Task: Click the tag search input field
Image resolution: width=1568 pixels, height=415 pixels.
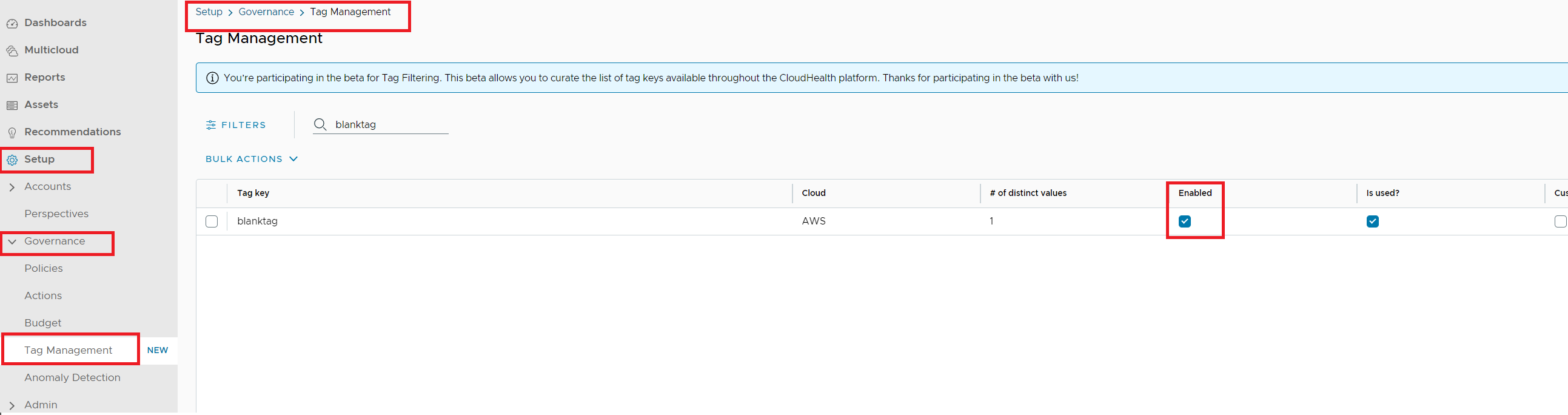Action: [x=389, y=125]
